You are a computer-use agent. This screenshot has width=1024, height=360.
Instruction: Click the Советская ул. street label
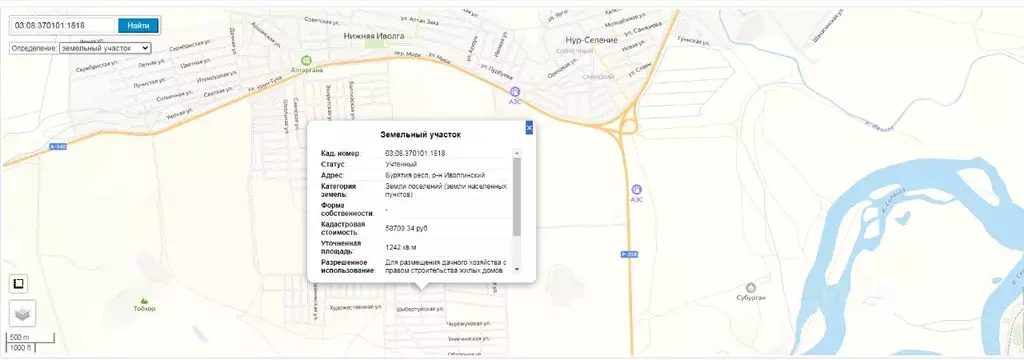point(321,20)
